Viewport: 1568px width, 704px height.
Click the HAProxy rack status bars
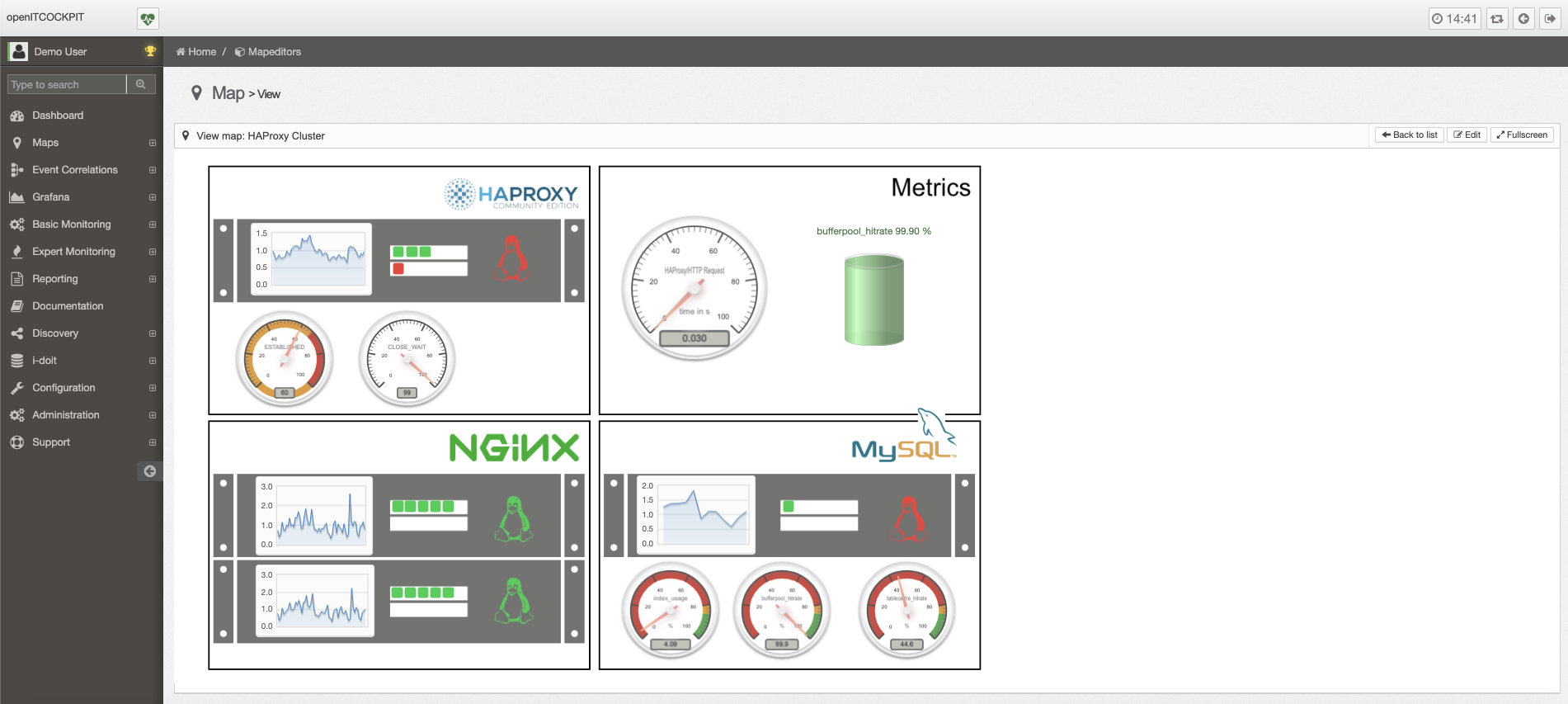click(x=429, y=260)
